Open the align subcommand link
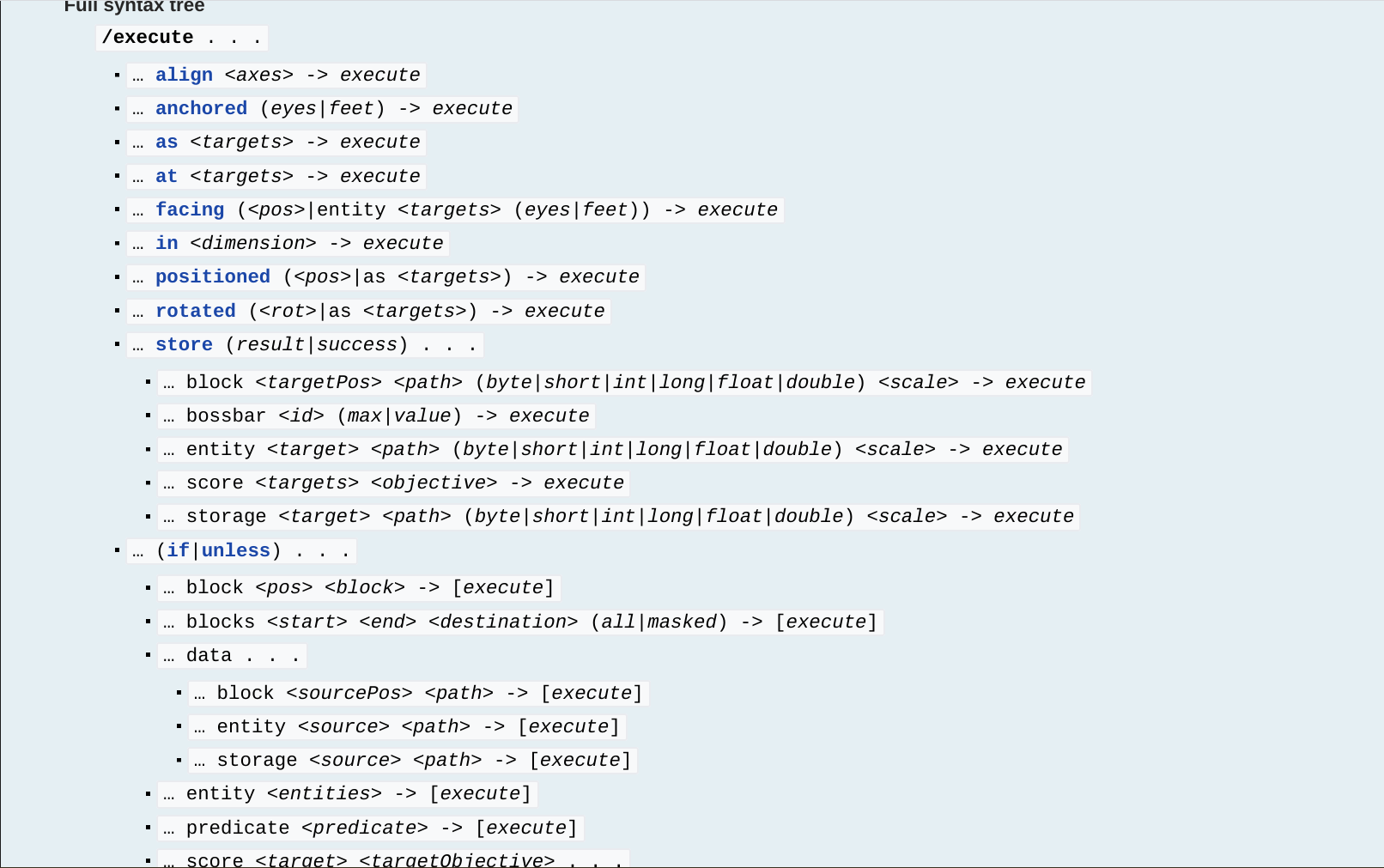 (184, 76)
